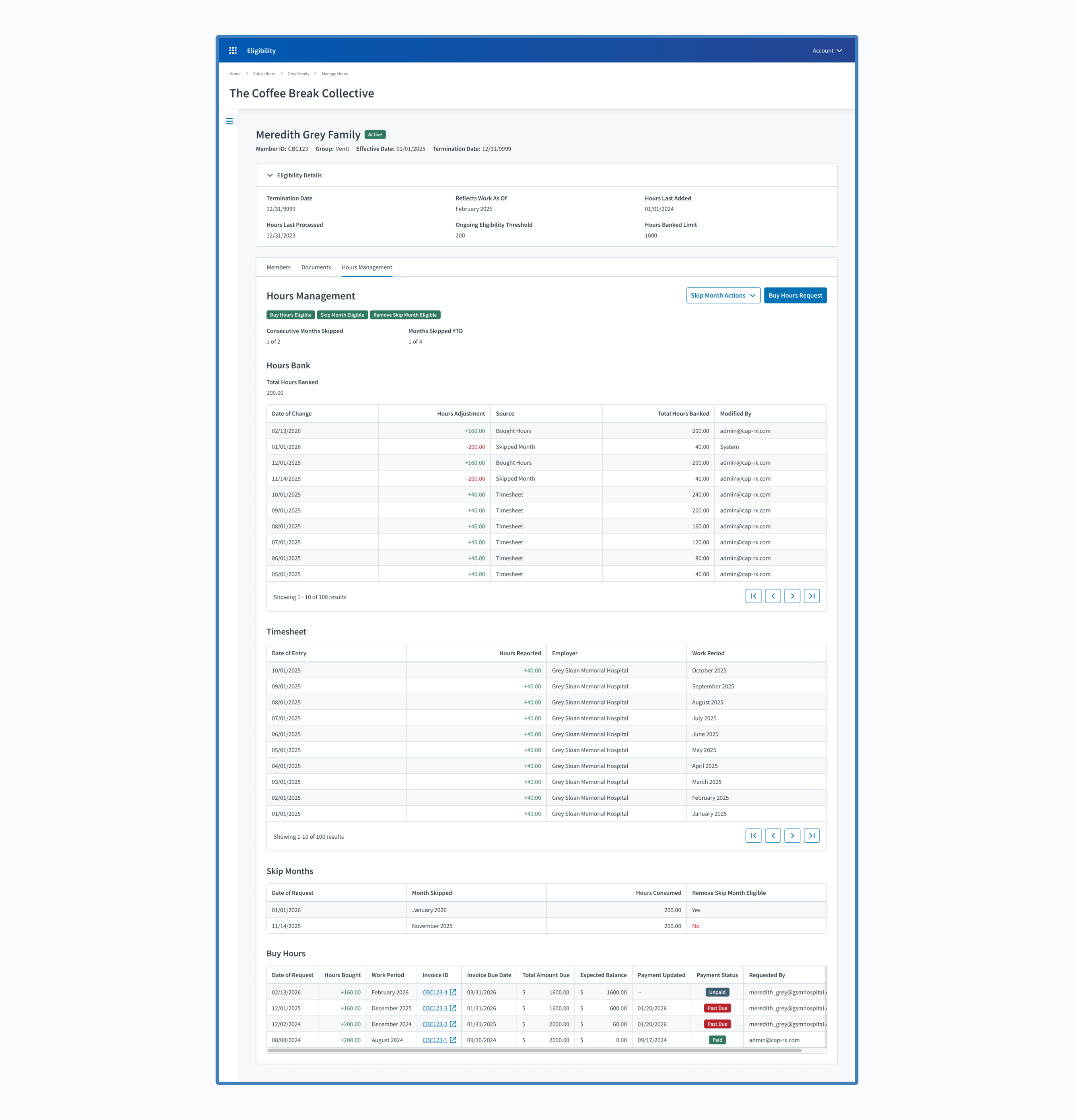Go to first page in Hours Bank table

753,596
